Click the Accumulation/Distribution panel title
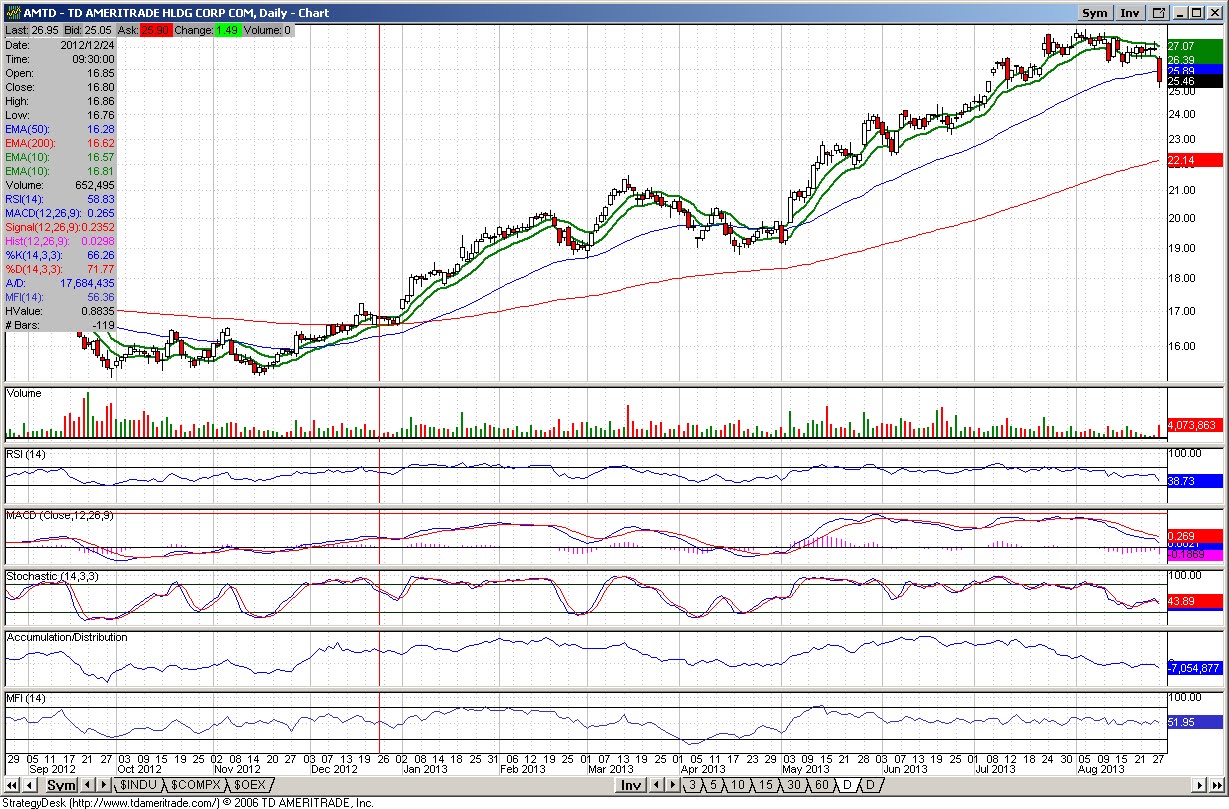Image resolution: width=1229 pixels, height=809 pixels. click(67, 637)
